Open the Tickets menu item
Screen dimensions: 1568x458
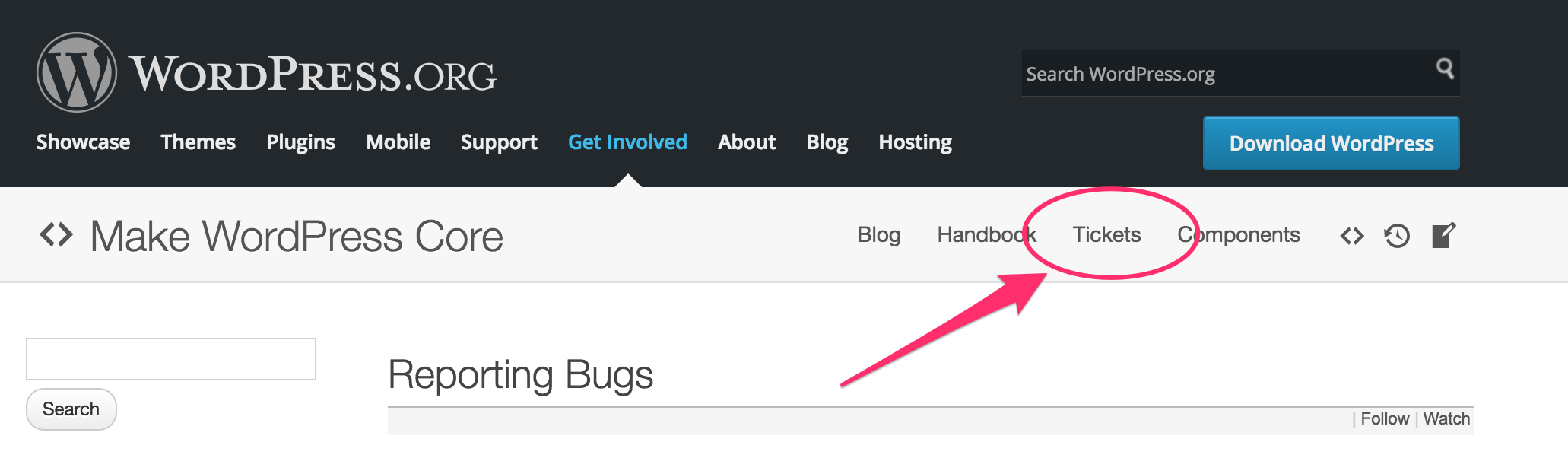[1106, 234]
